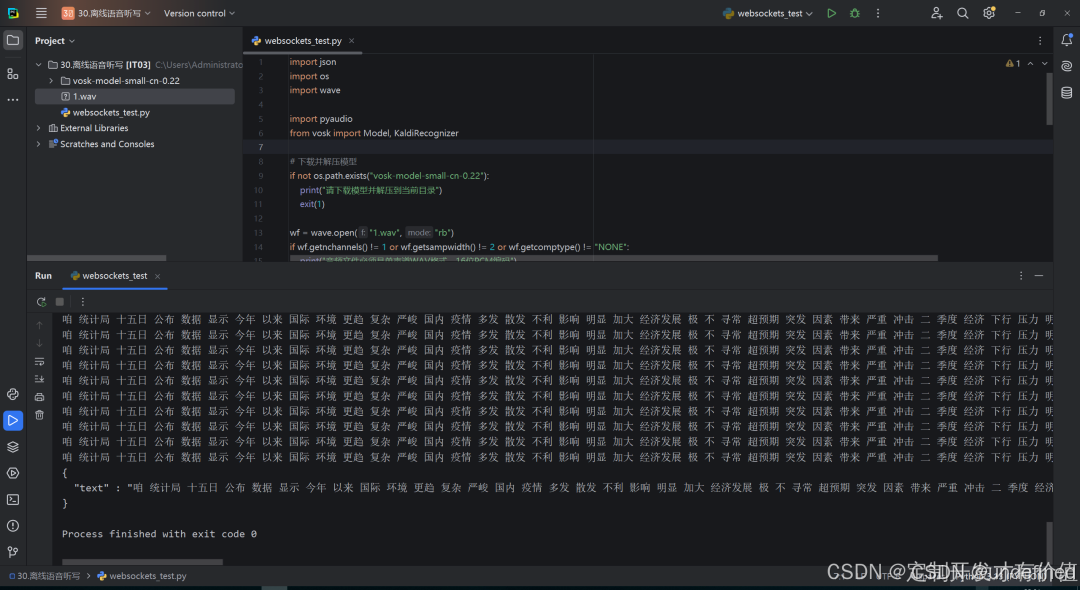The width and height of the screenshot is (1080, 590).
Task: Toggle the Run tool window icon
Action: (x=12, y=420)
